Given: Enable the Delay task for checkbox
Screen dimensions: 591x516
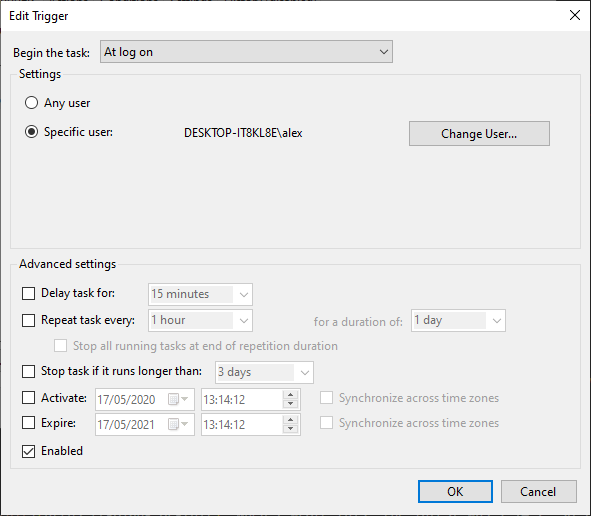Looking at the screenshot, I should point(28,293).
